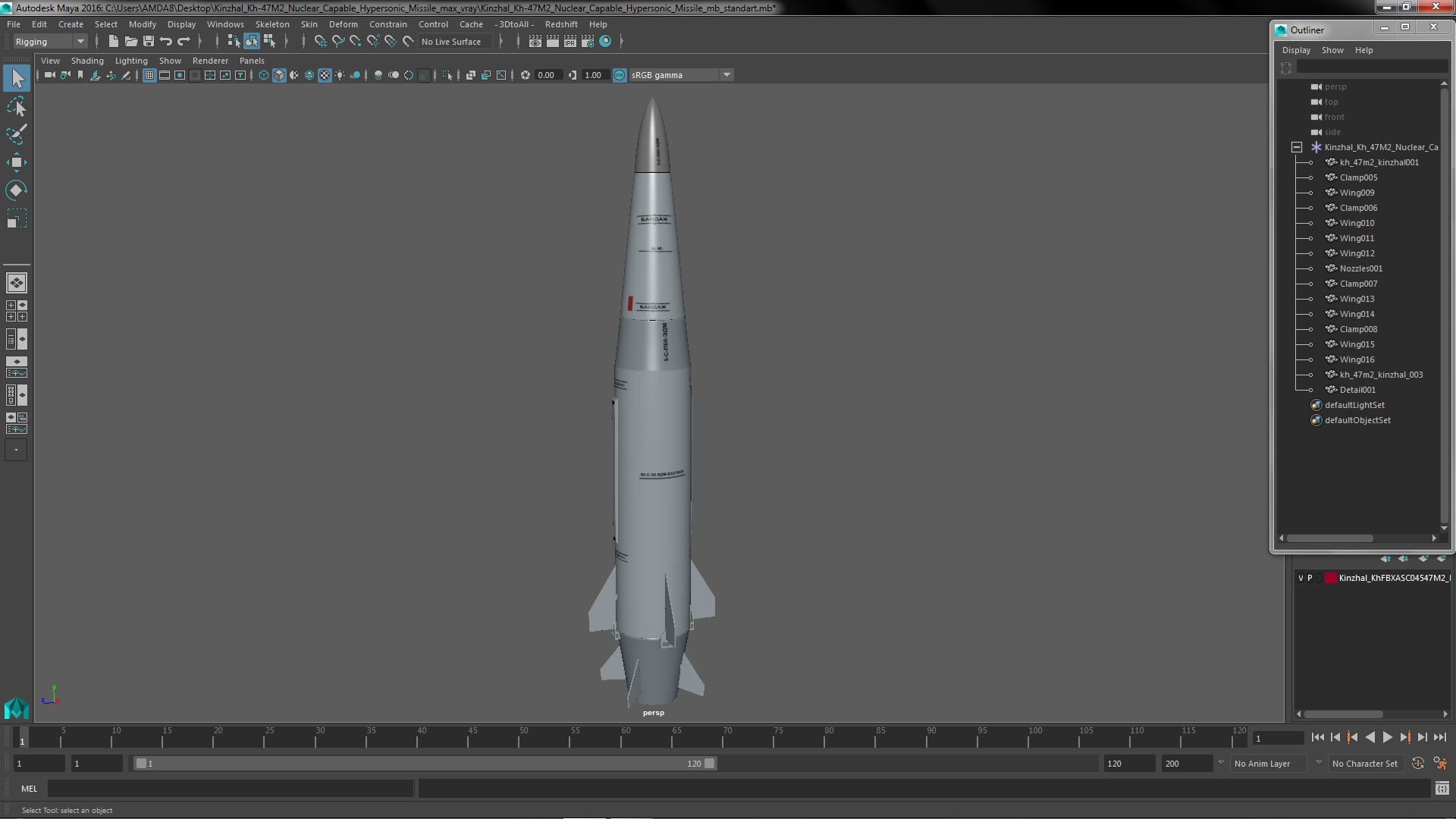The width and height of the screenshot is (1456, 819).
Task: Click the Lasso Select tool
Action: (x=16, y=107)
